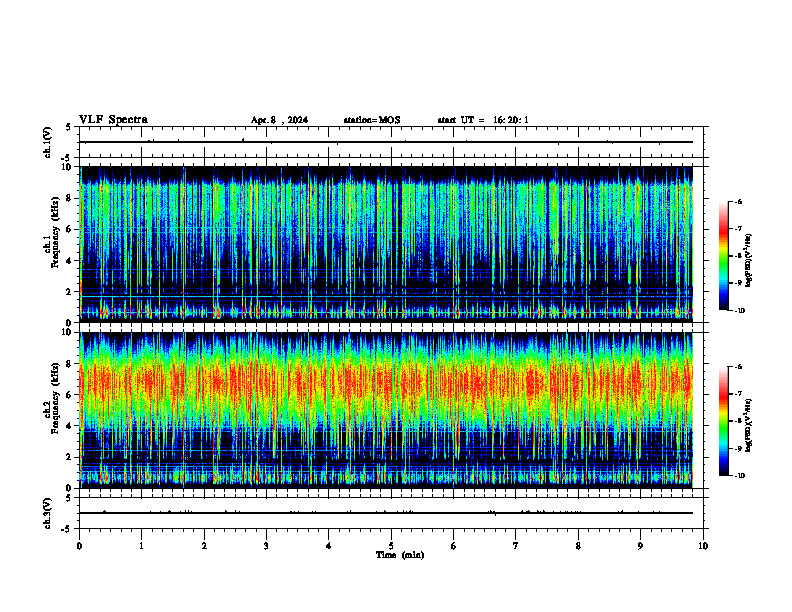Click time axis tick label "1"
This screenshot has width=792, height=612.
coord(141,546)
